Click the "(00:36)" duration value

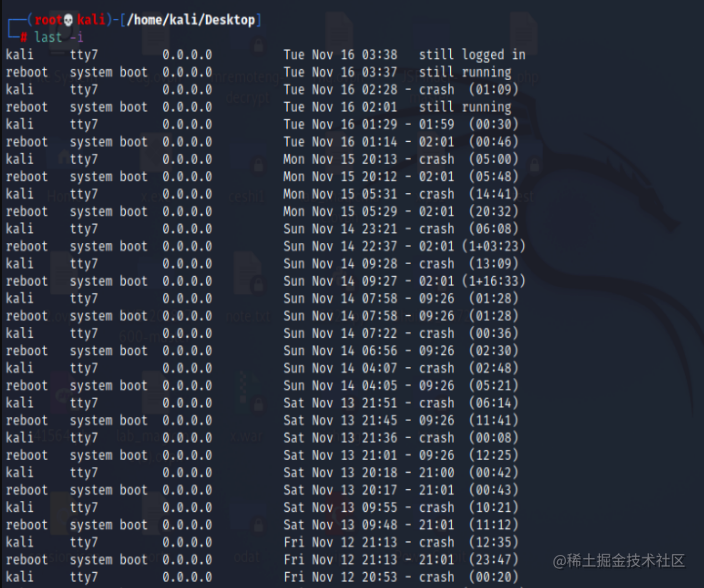click(x=493, y=333)
